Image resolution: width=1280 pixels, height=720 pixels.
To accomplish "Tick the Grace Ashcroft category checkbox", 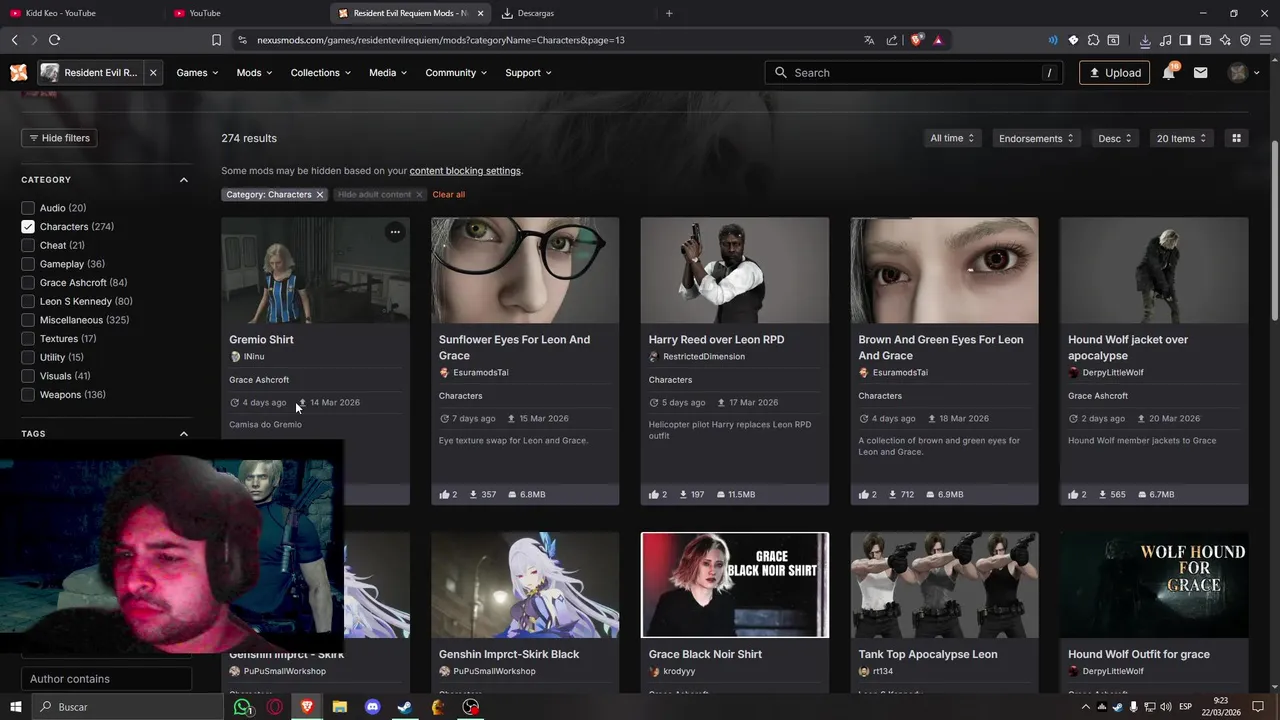I will (28, 283).
